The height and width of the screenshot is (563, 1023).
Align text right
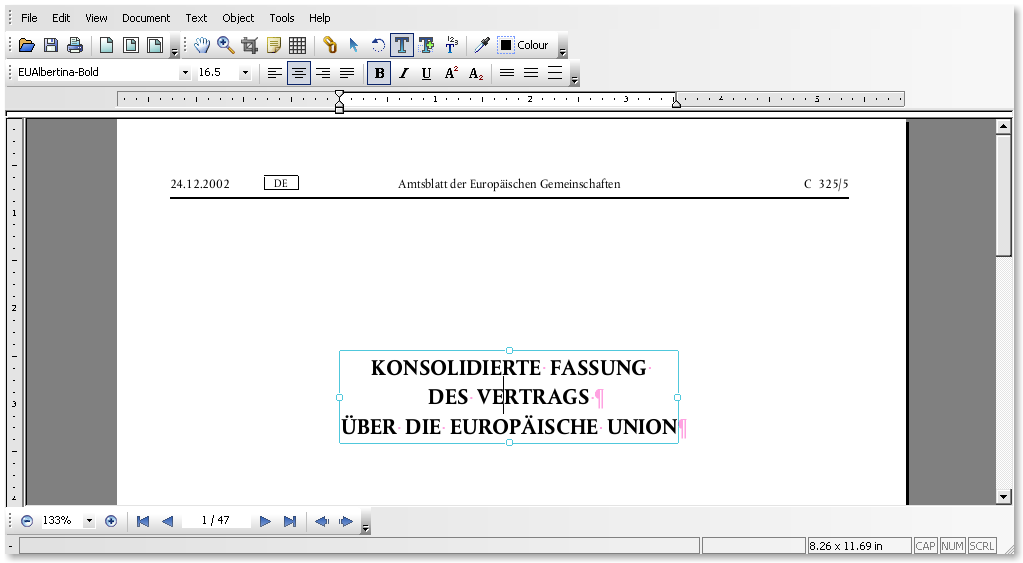(x=323, y=73)
